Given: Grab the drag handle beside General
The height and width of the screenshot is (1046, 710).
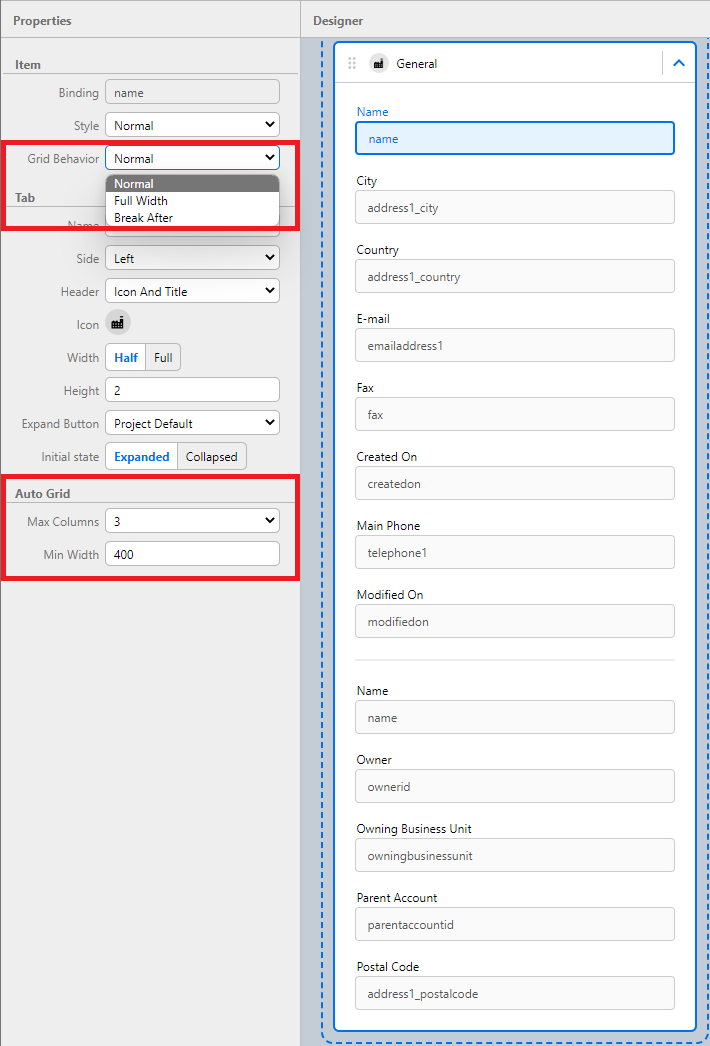Looking at the screenshot, I should (x=352, y=63).
